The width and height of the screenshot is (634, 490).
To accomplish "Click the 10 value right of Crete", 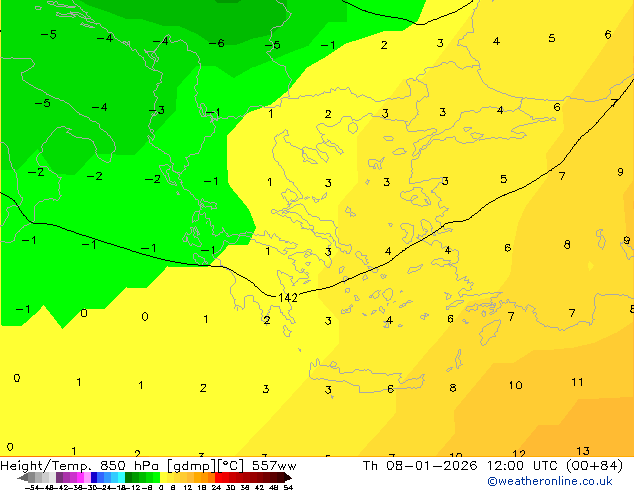I will tap(516, 385).
